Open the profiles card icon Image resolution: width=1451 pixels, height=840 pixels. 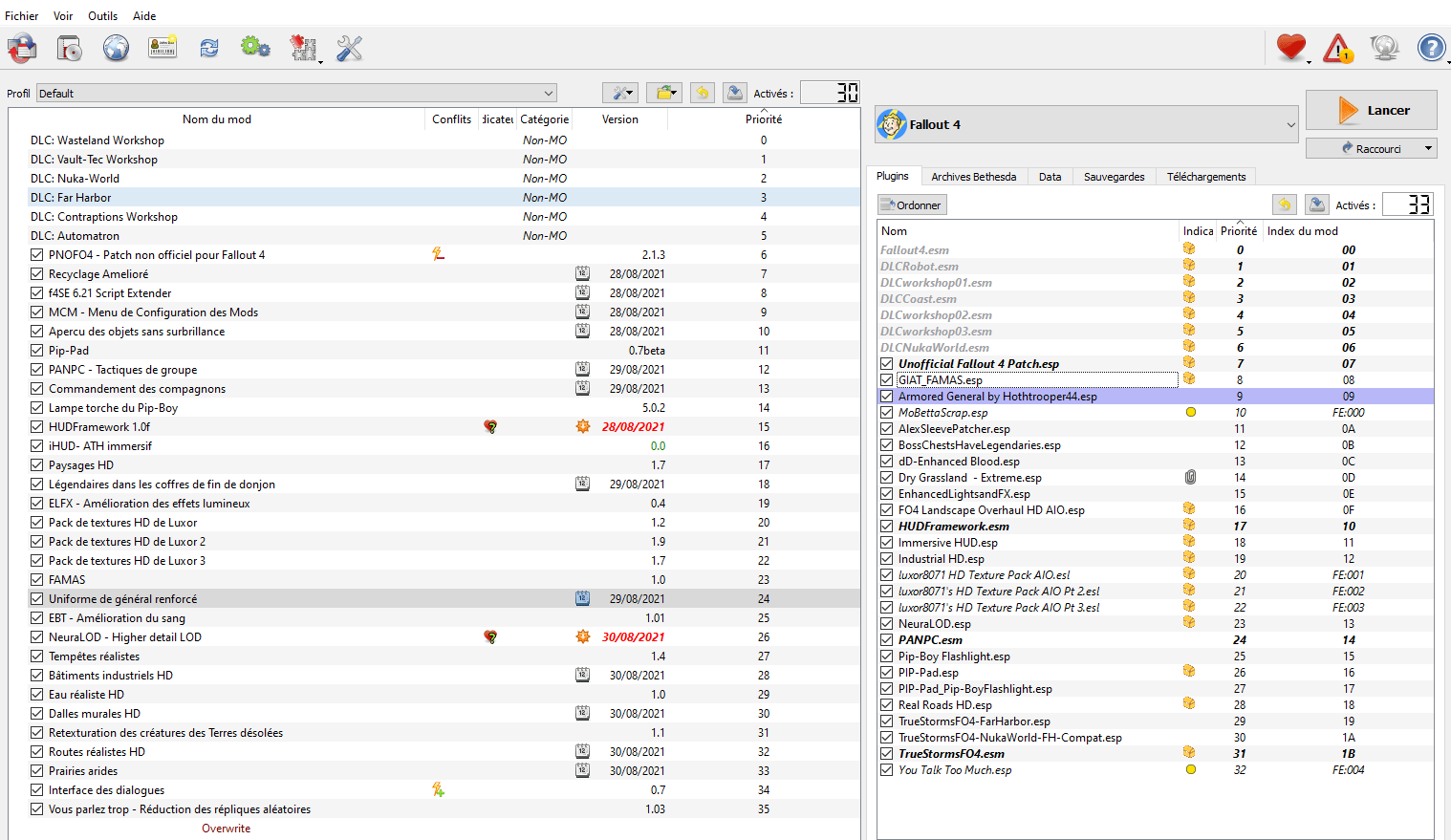tap(162, 48)
